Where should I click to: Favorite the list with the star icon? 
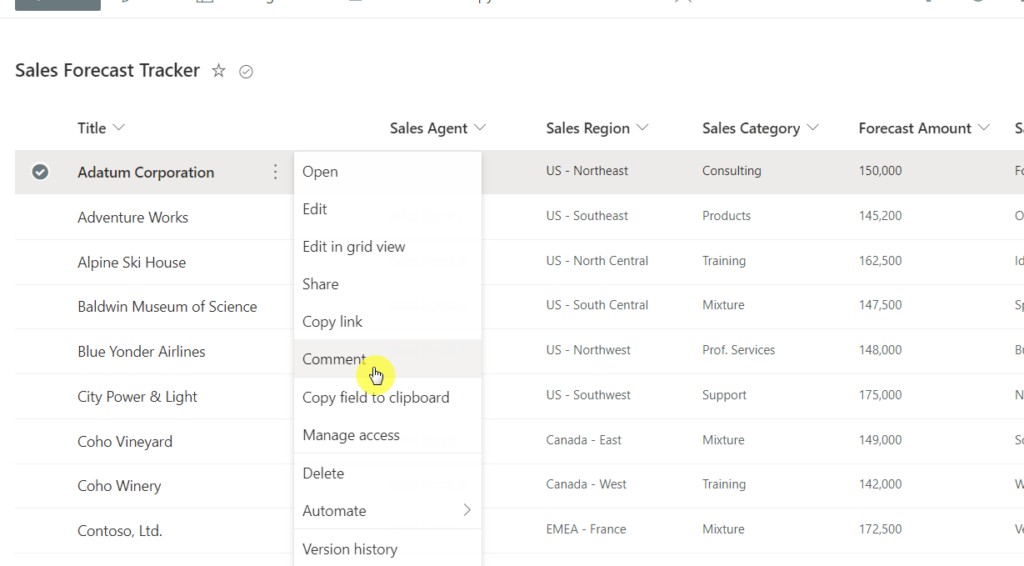click(219, 71)
